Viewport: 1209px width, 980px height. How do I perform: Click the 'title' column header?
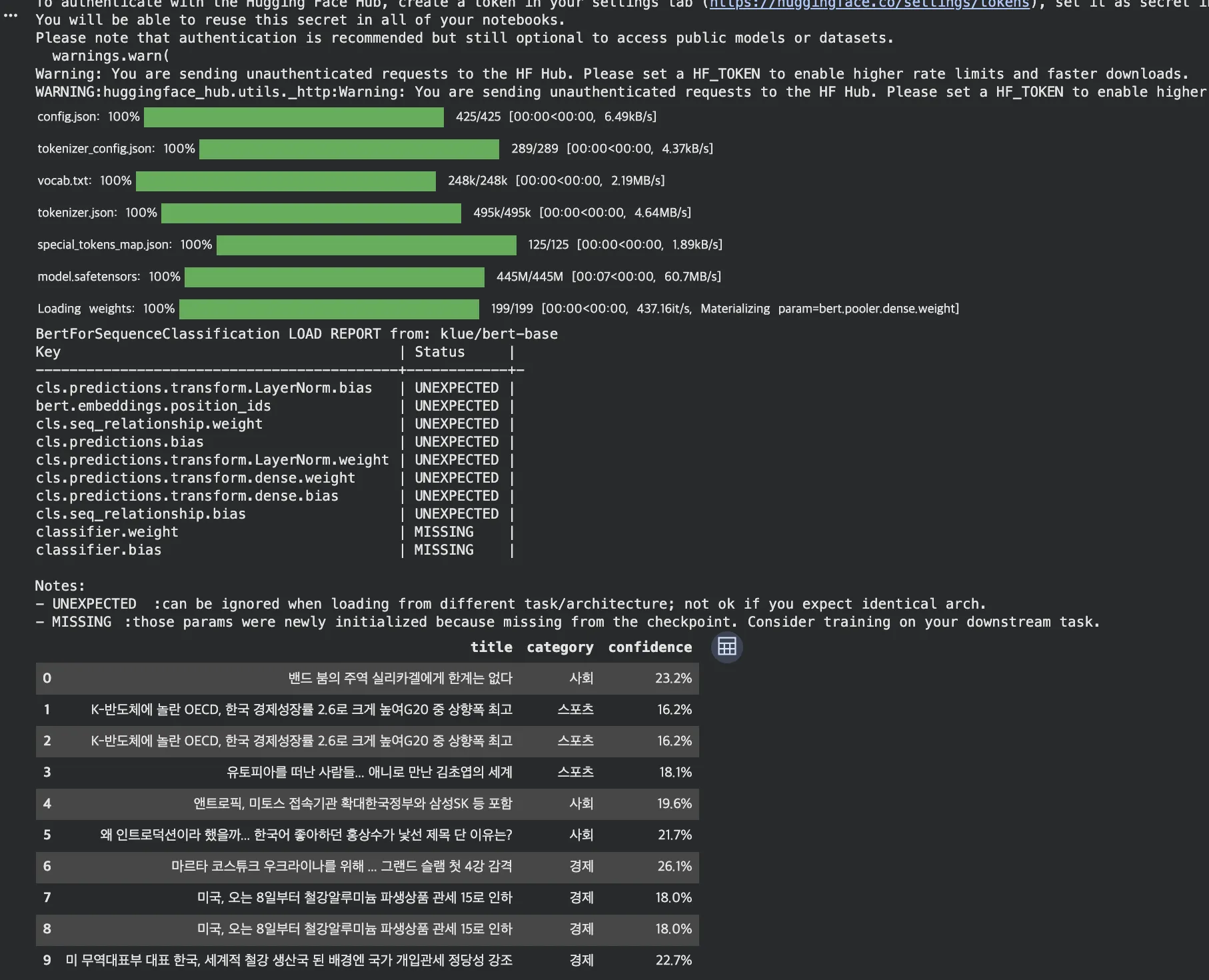tap(491, 647)
